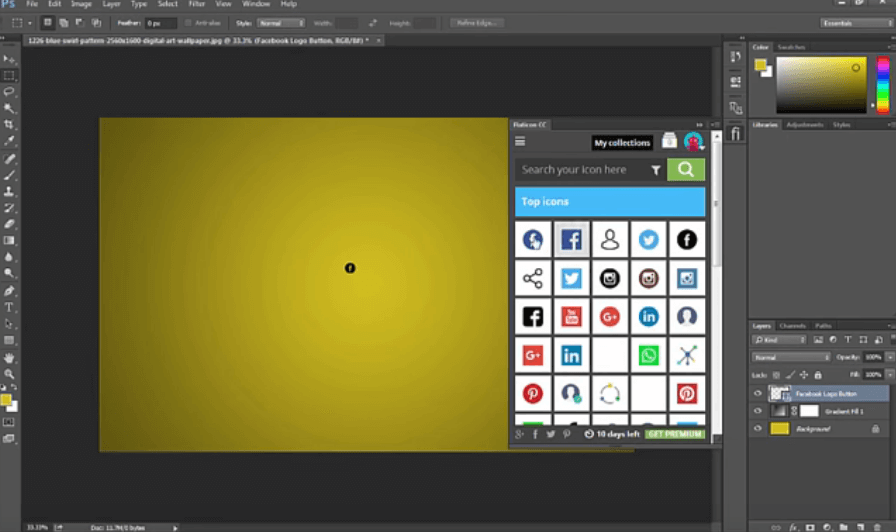Select the Pen tool
896x532 pixels.
(9, 291)
